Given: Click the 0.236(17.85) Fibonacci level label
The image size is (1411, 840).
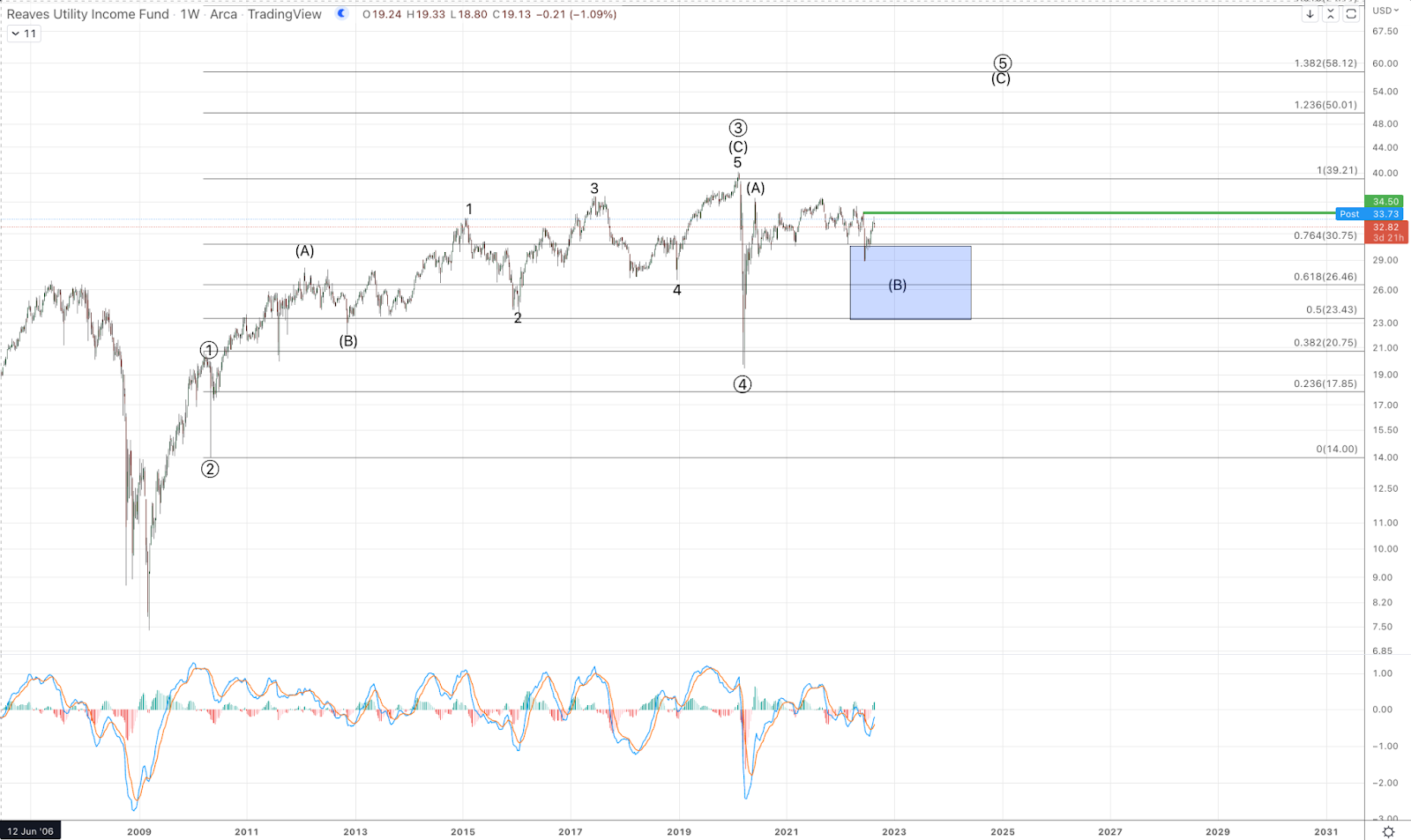Looking at the screenshot, I should click(x=1325, y=383).
